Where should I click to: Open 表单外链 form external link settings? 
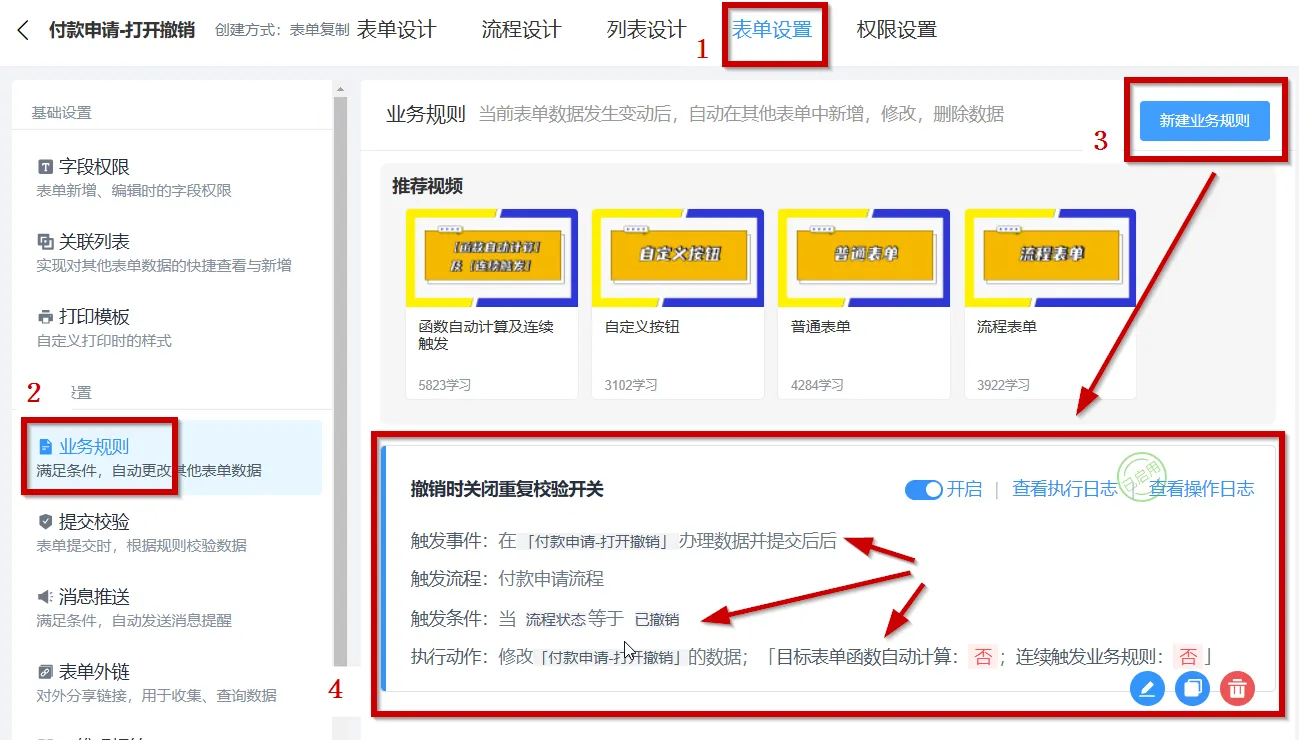(x=95, y=672)
